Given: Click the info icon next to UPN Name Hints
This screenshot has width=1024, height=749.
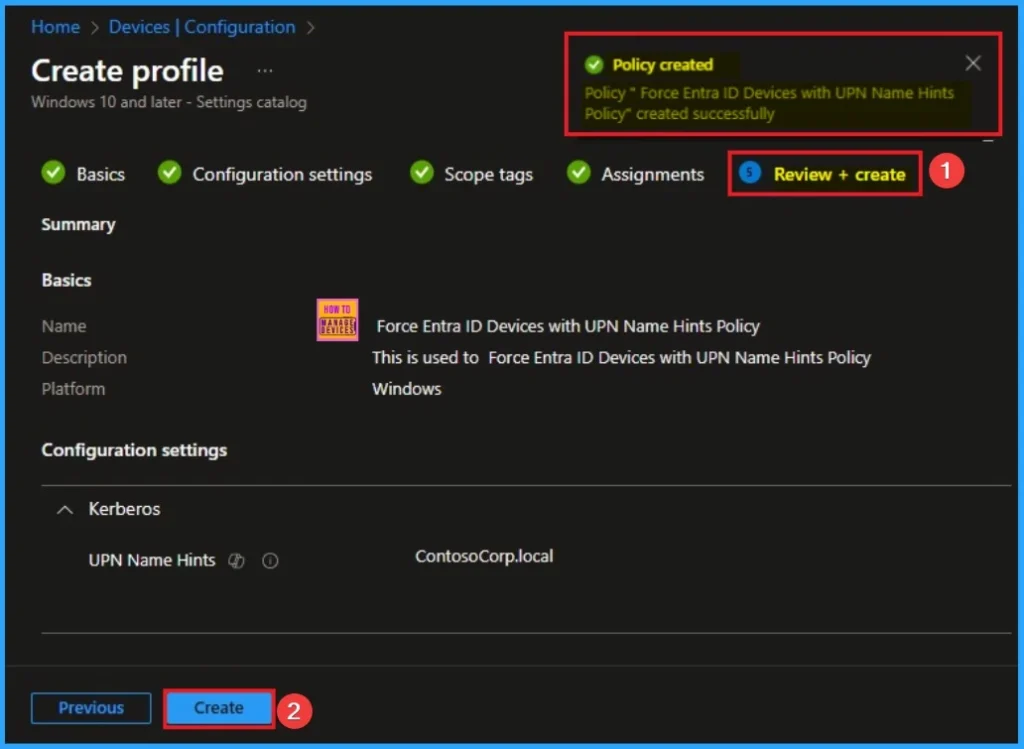Looking at the screenshot, I should tap(269, 561).
